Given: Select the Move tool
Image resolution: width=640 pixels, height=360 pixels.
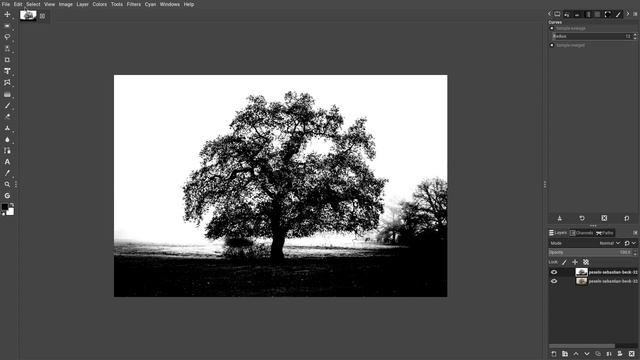Looking at the screenshot, I should click(x=7, y=14).
